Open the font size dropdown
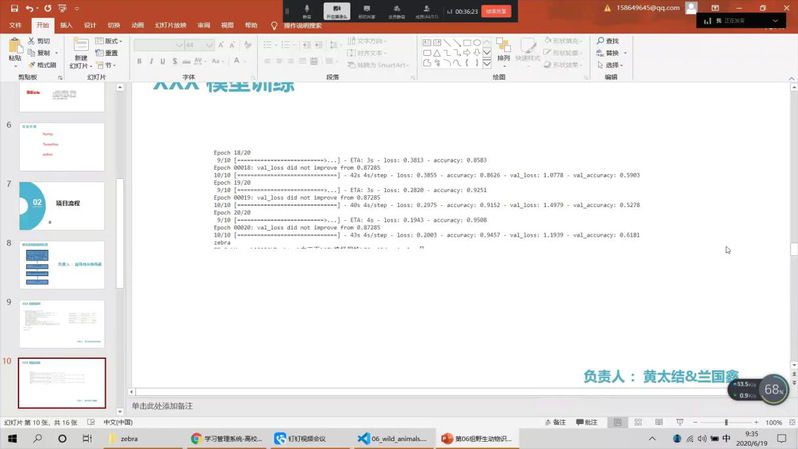798x449 pixels. pyautogui.click(x=210, y=45)
